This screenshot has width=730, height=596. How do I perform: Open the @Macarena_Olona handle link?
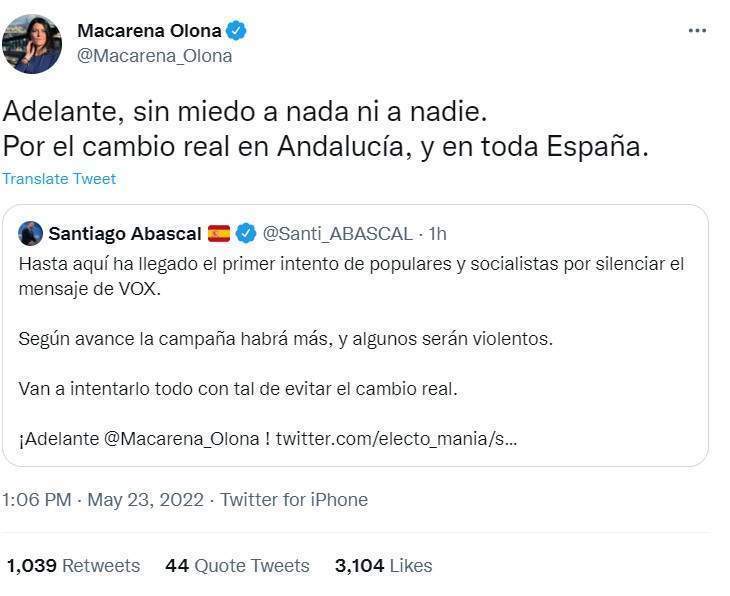pyautogui.click(x=154, y=56)
